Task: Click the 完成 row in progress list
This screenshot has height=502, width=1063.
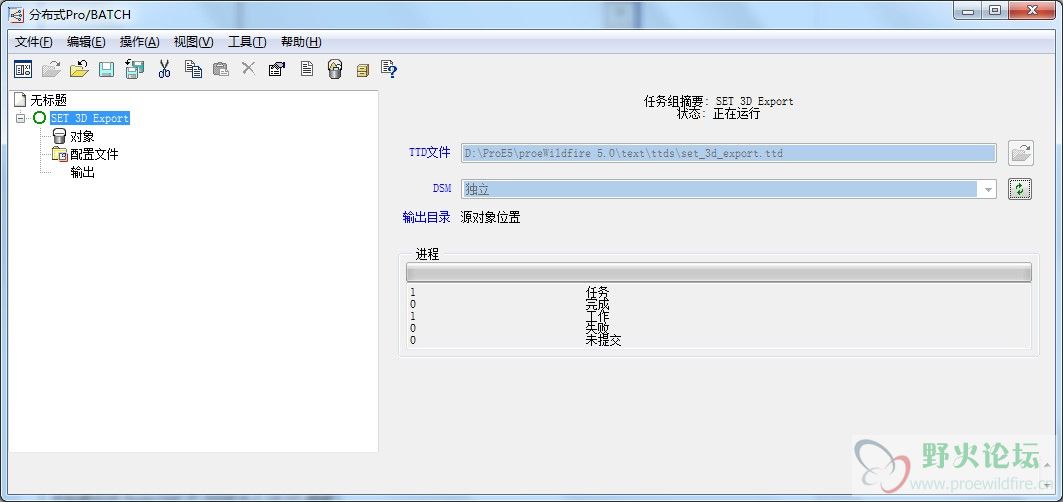Action: coord(719,305)
